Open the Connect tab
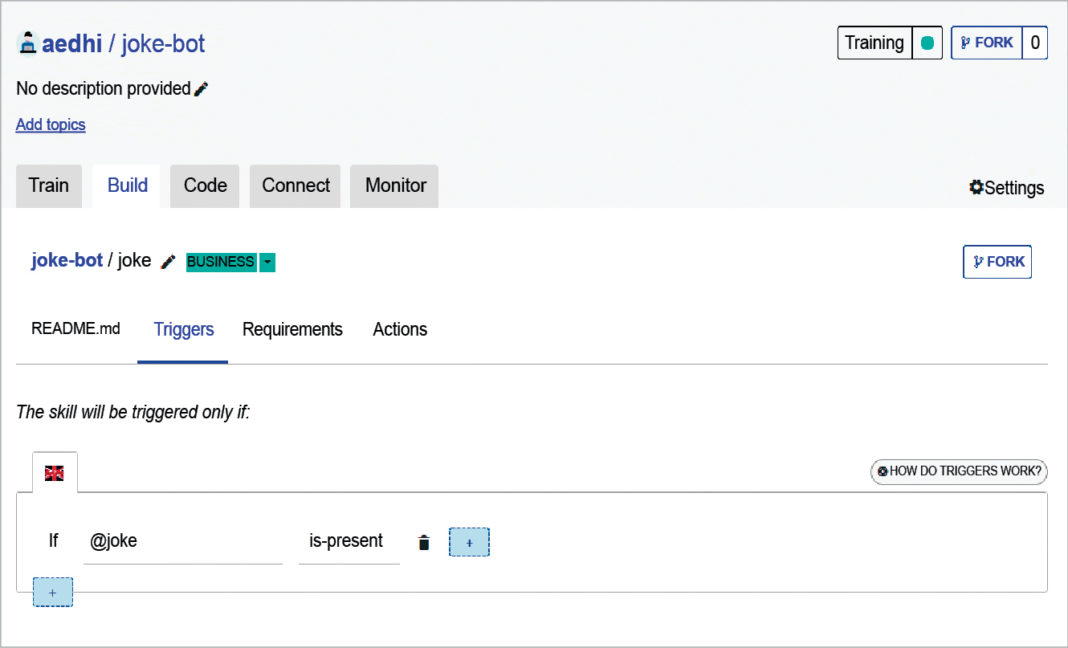Screen dimensions: 1068x648 (x=294, y=185)
